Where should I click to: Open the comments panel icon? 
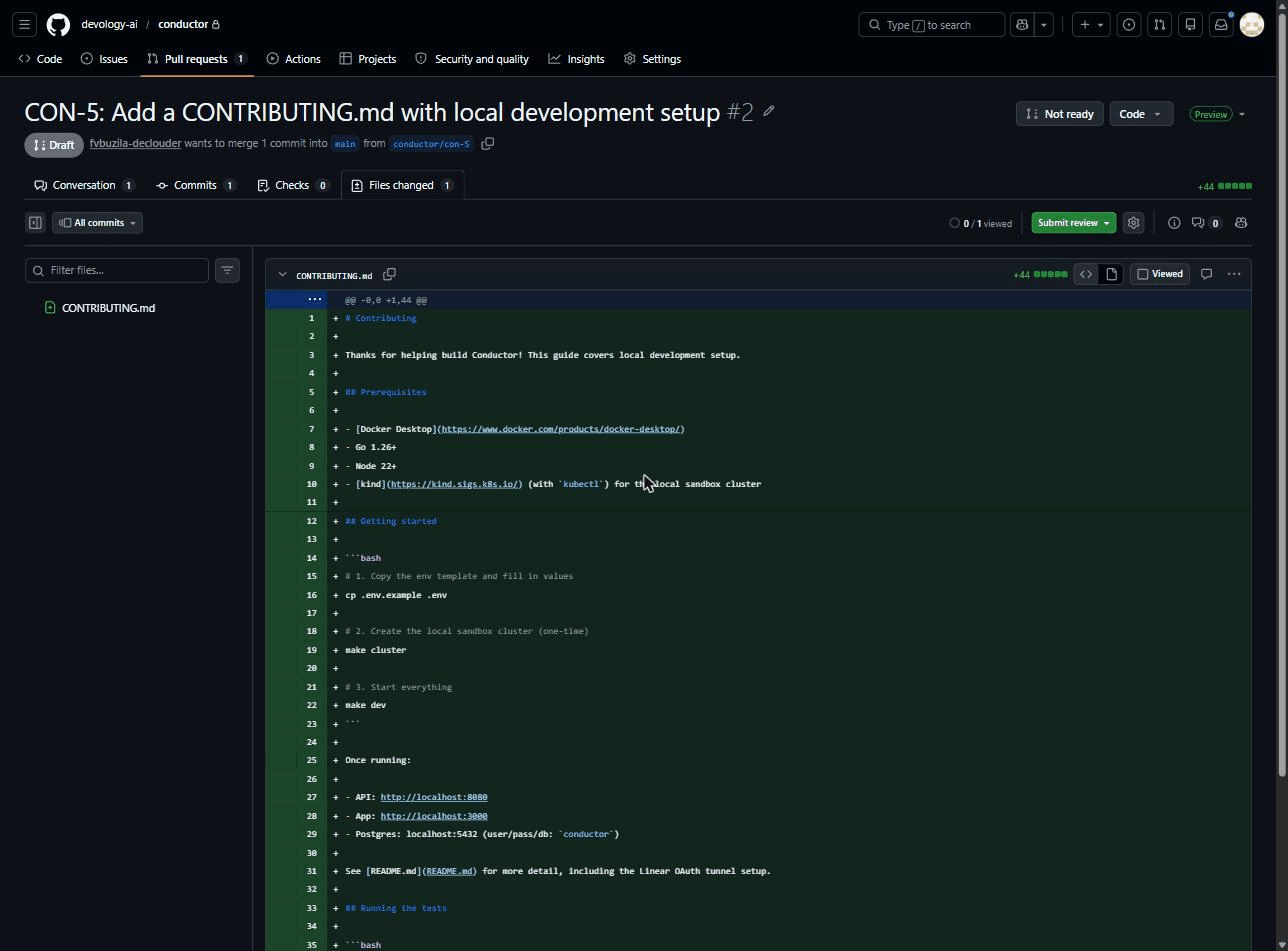[1206, 223]
